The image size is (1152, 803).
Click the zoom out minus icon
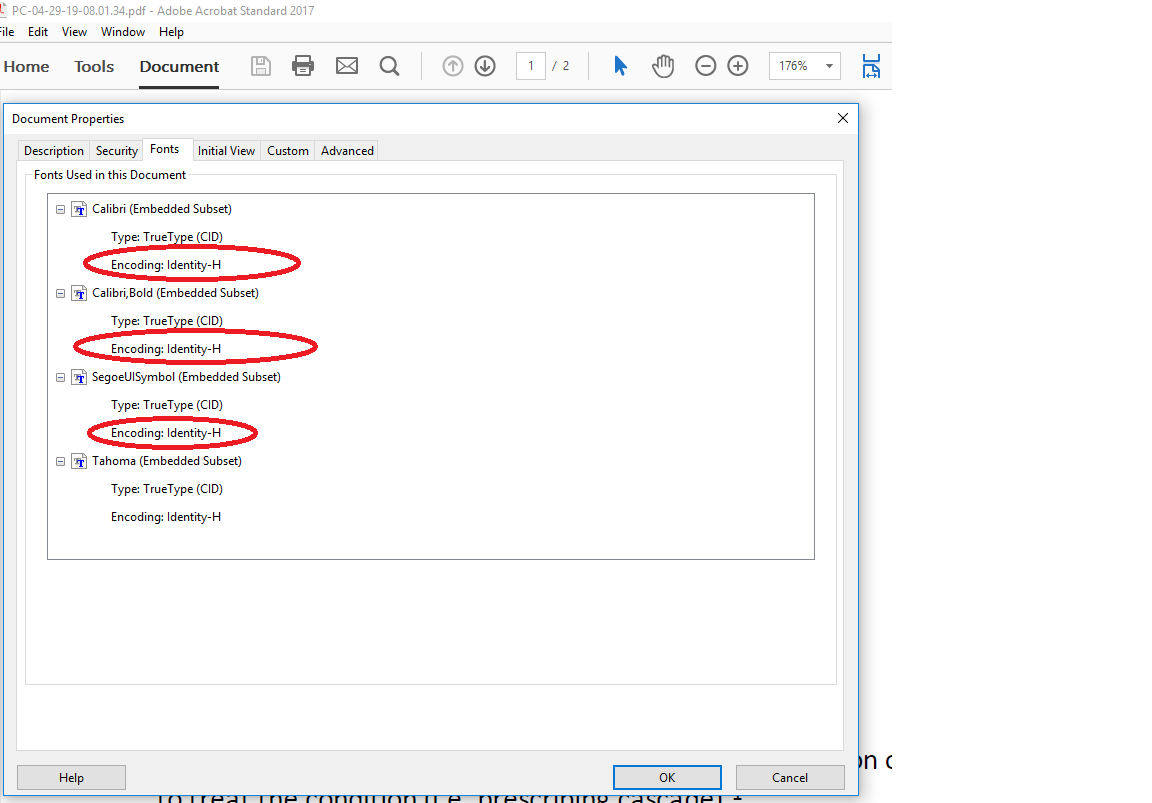click(706, 66)
